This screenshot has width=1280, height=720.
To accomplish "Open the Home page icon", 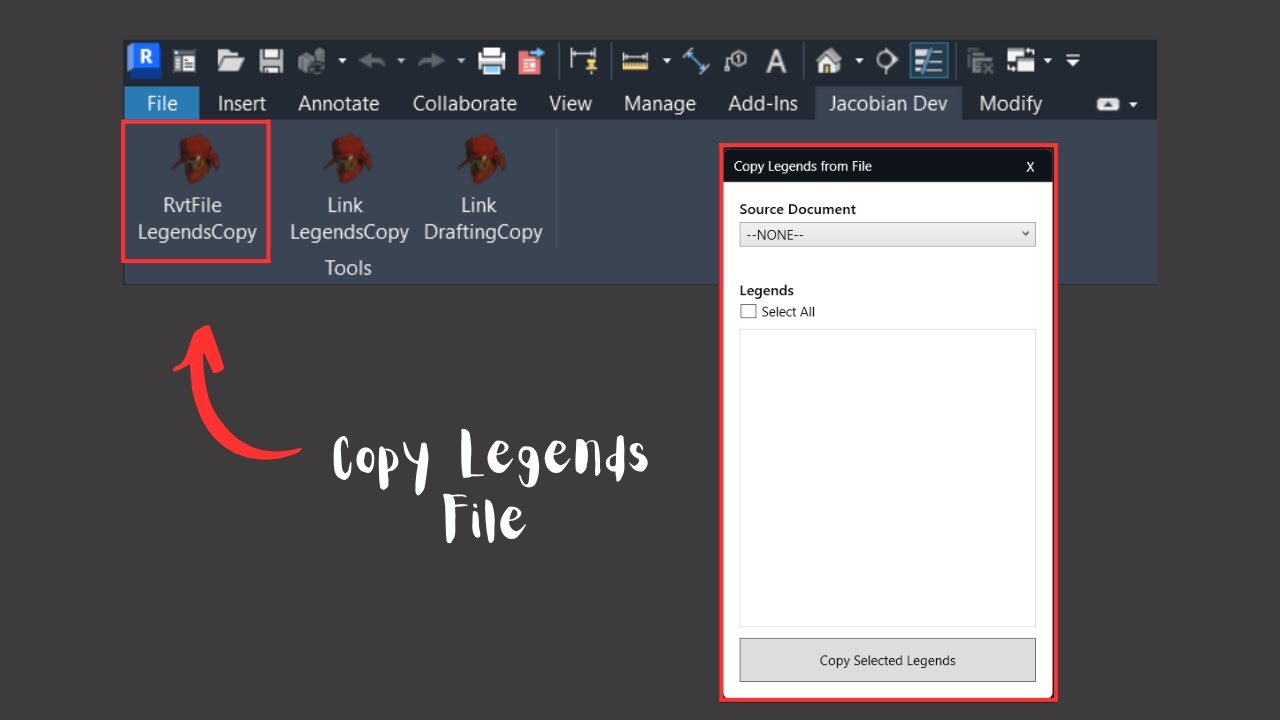I will pos(185,61).
